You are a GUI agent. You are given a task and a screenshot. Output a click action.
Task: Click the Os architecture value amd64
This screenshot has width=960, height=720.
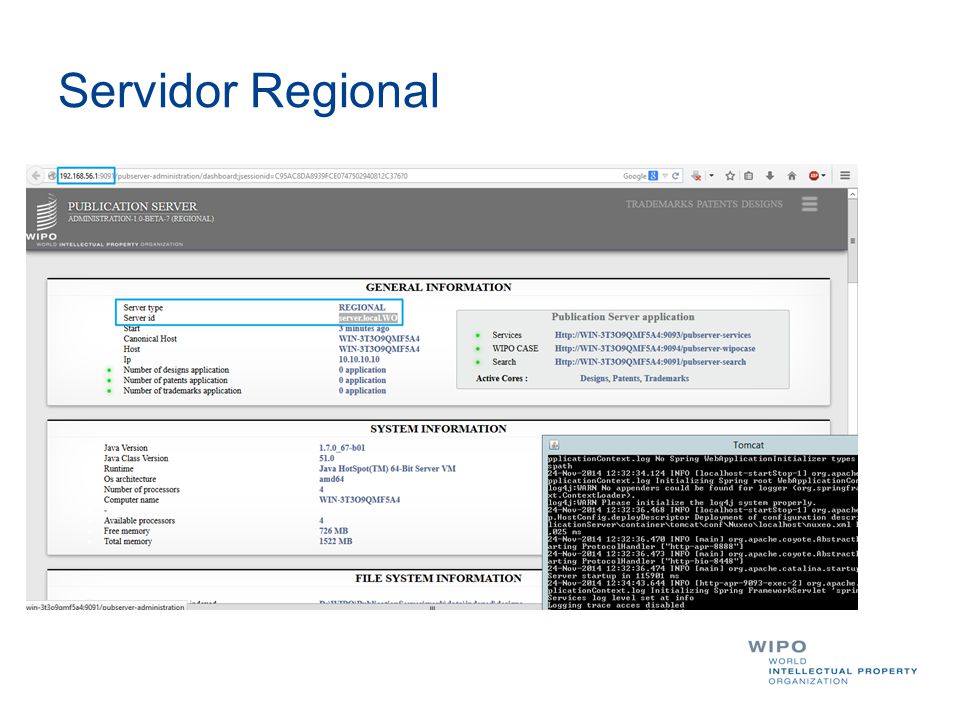point(331,479)
